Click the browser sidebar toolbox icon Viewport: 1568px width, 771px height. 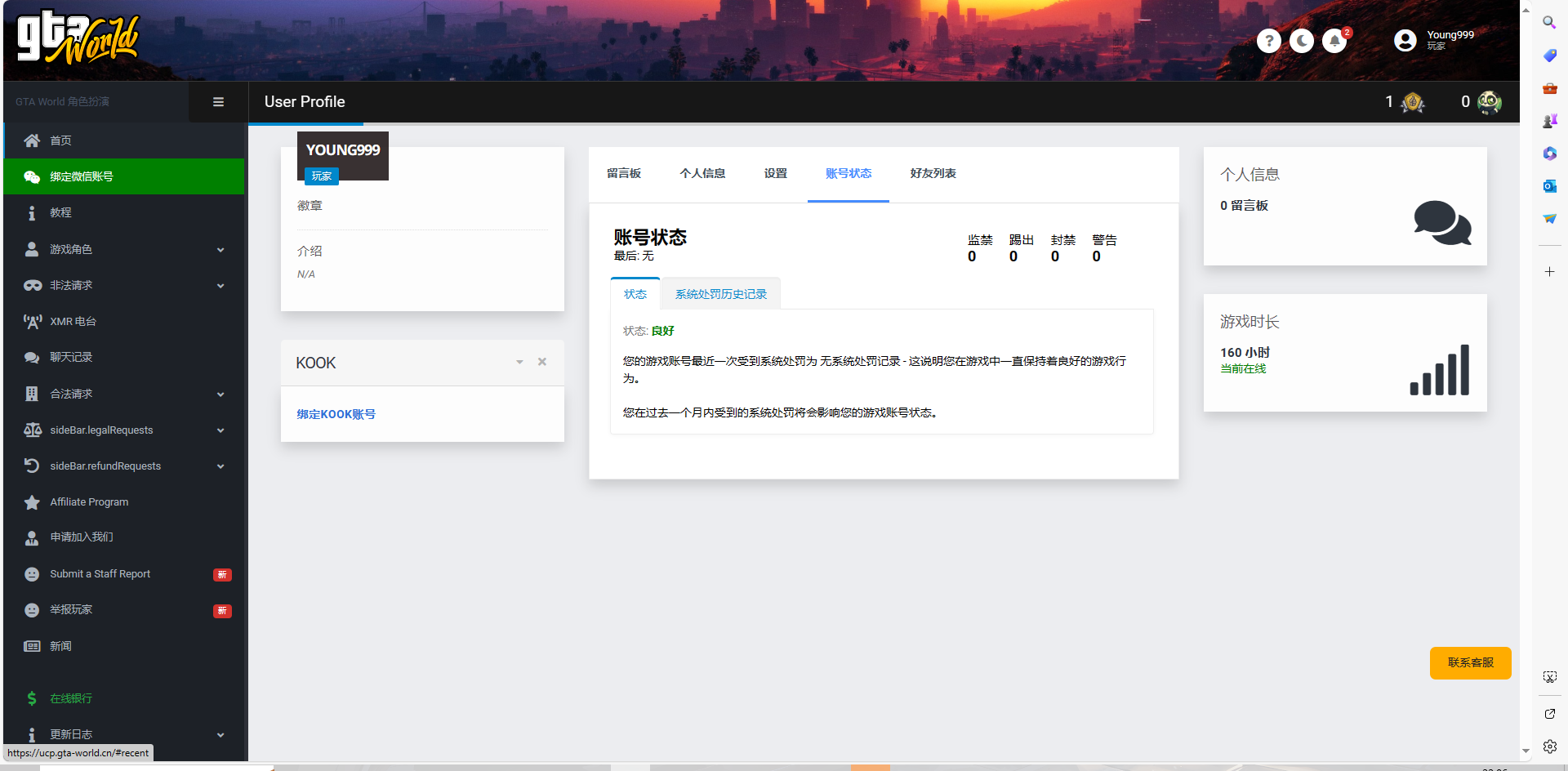tap(1549, 88)
